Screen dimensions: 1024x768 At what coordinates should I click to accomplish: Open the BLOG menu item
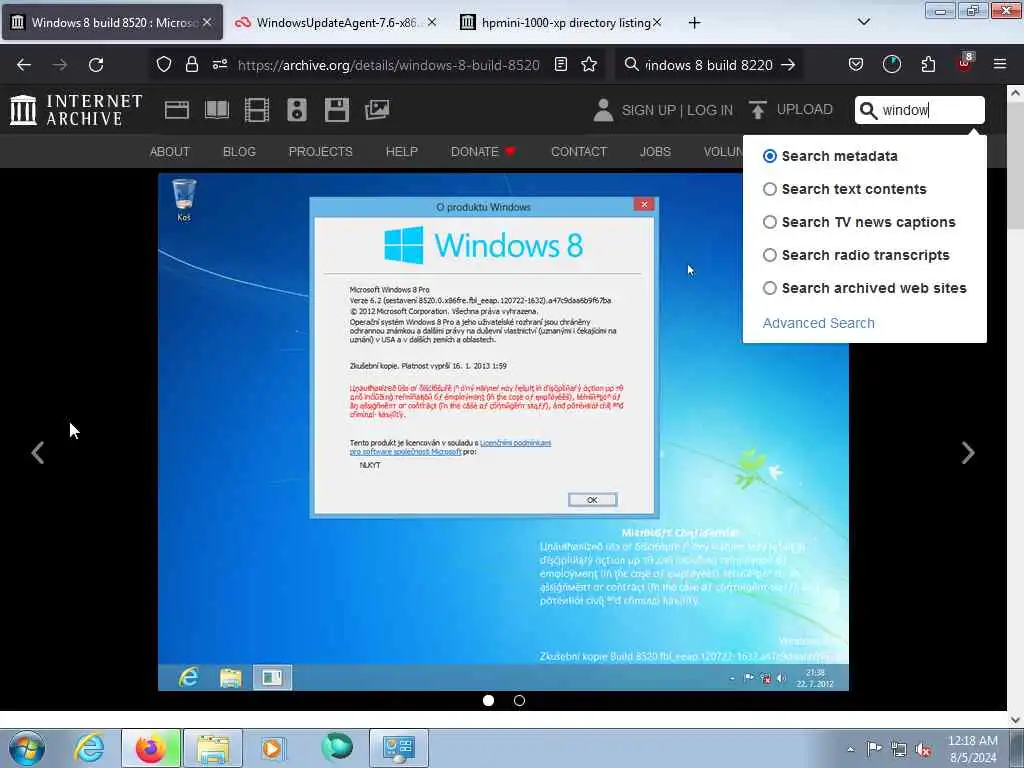pos(239,152)
